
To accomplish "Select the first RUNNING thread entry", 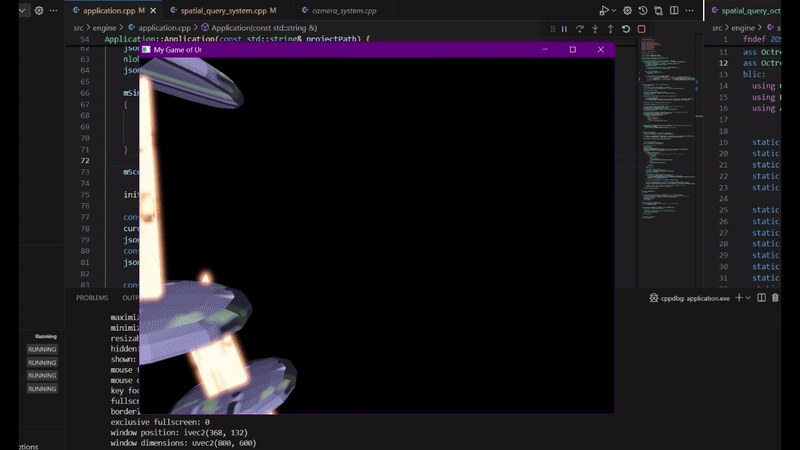I will point(42,349).
